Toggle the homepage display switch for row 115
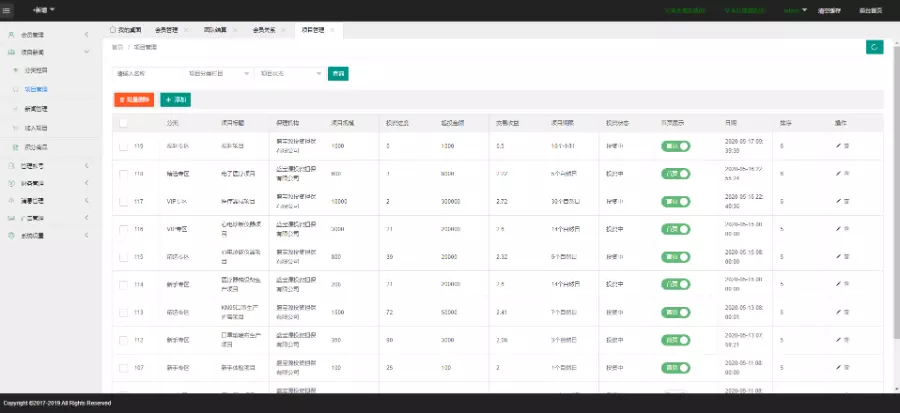The image size is (900, 413). pyautogui.click(x=675, y=256)
